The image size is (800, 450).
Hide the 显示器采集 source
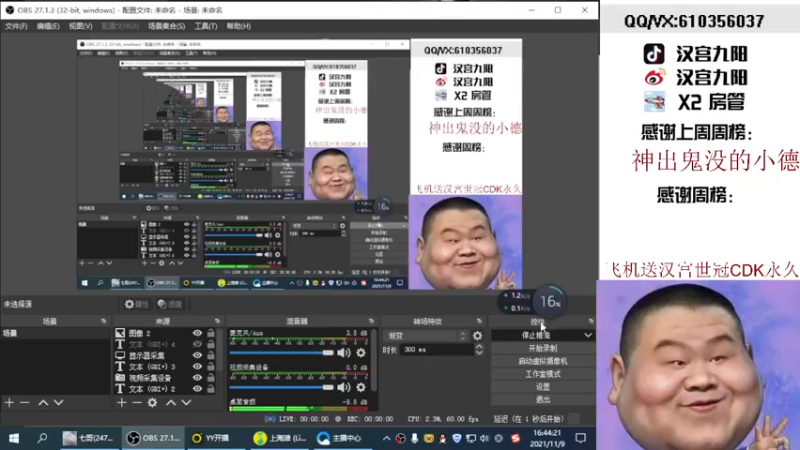click(x=197, y=356)
